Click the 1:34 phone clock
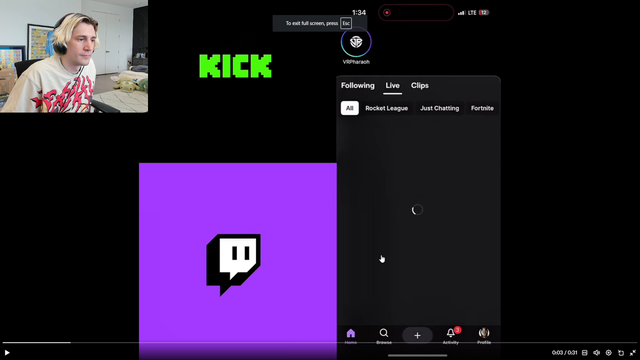Screen dimensions: 640x360 pos(359,13)
